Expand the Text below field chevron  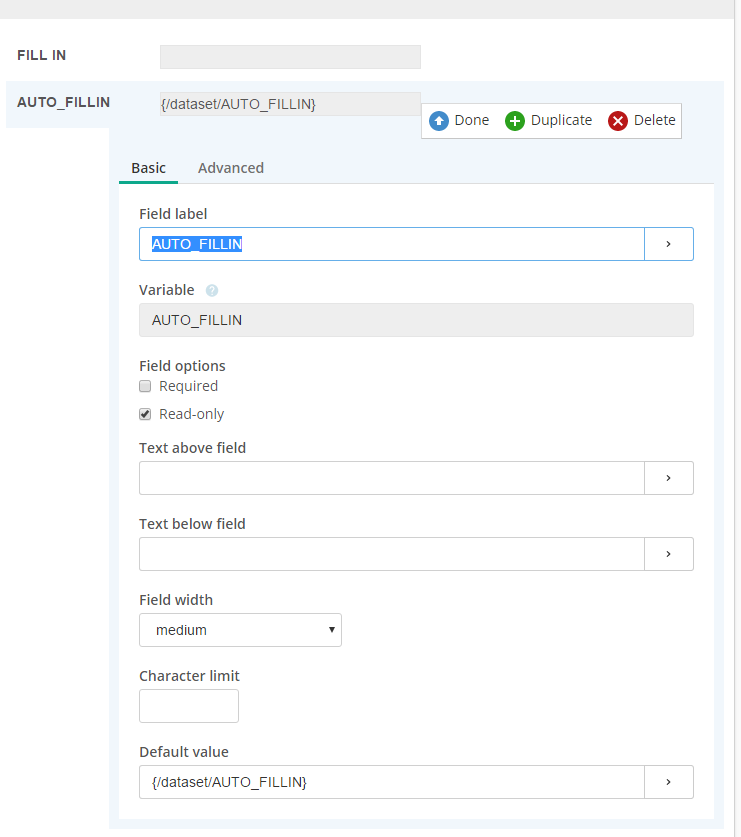(x=669, y=554)
